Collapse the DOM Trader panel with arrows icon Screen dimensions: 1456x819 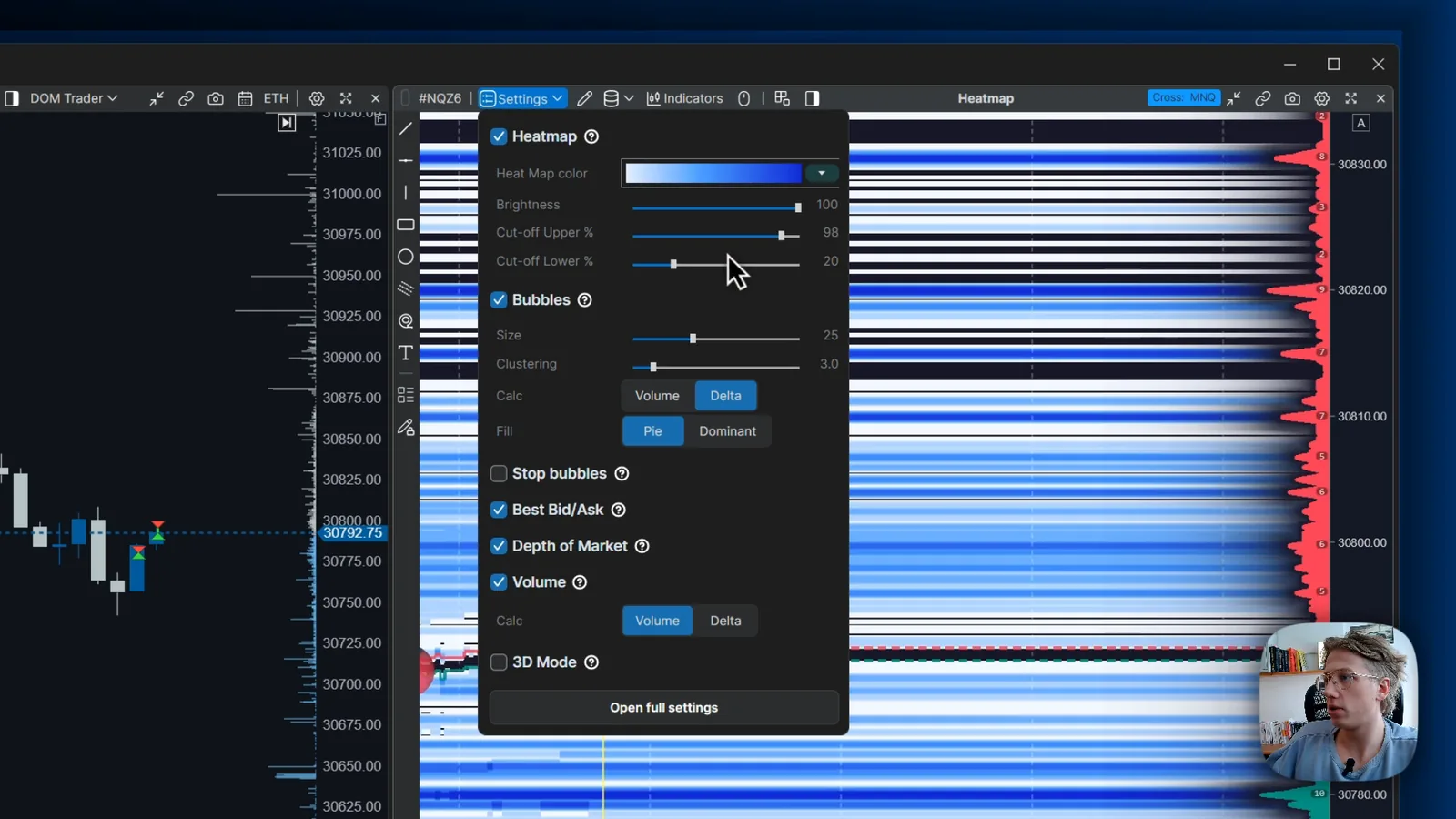157,98
